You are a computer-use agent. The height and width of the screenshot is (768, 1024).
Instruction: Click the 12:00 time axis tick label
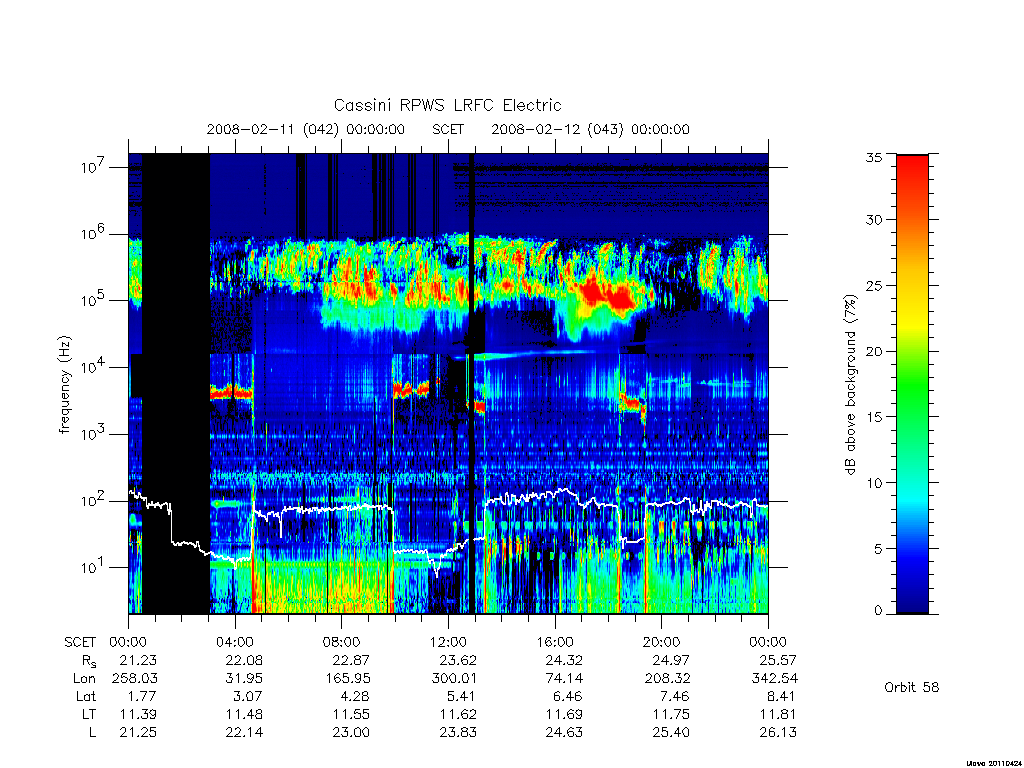click(449, 643)
